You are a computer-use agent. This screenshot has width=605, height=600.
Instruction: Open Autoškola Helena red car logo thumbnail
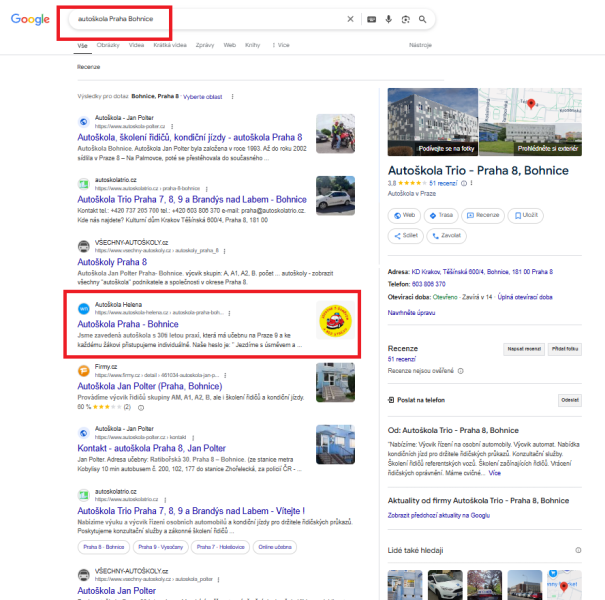(335, 320)
